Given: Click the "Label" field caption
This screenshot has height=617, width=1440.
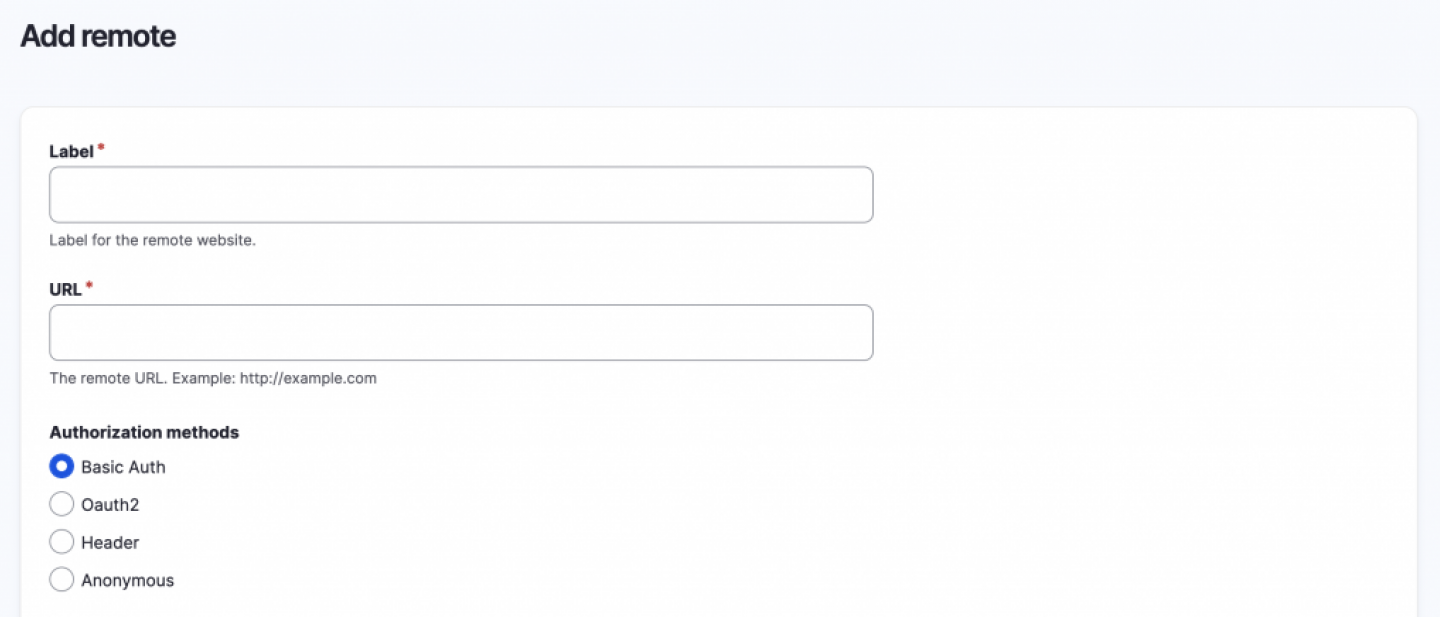Looking at the screenshot, I should (x=71, y=152).
